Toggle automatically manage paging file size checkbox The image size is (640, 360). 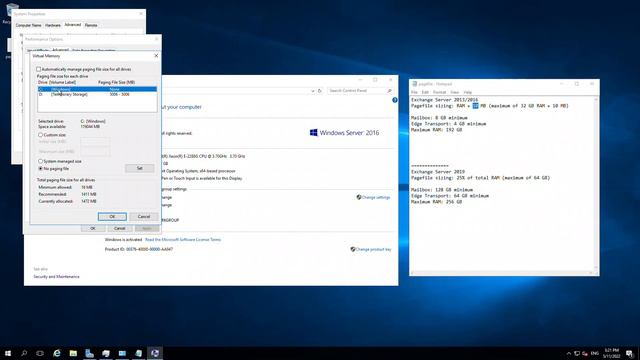coord(39,69)
